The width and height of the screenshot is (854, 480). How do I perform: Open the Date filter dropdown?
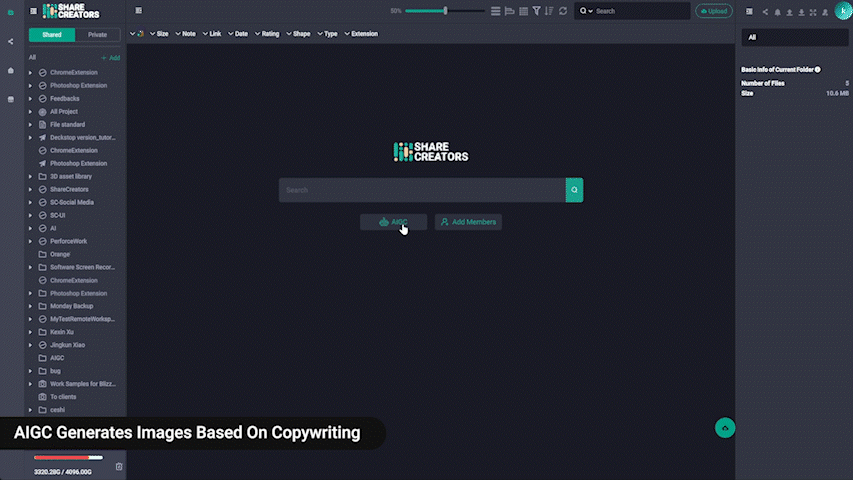click(237, 34)
